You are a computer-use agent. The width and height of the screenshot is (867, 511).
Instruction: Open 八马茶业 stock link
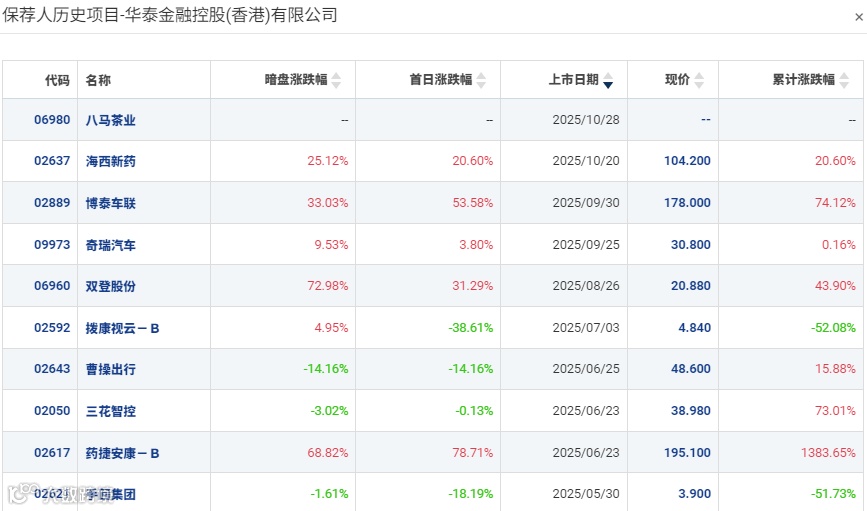111,120
